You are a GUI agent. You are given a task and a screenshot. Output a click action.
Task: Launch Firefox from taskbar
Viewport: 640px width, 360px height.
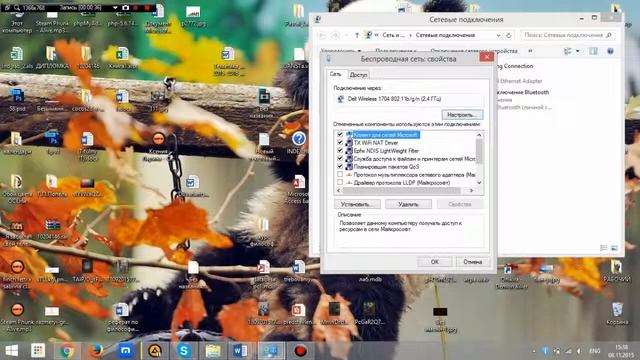point(96,350)
